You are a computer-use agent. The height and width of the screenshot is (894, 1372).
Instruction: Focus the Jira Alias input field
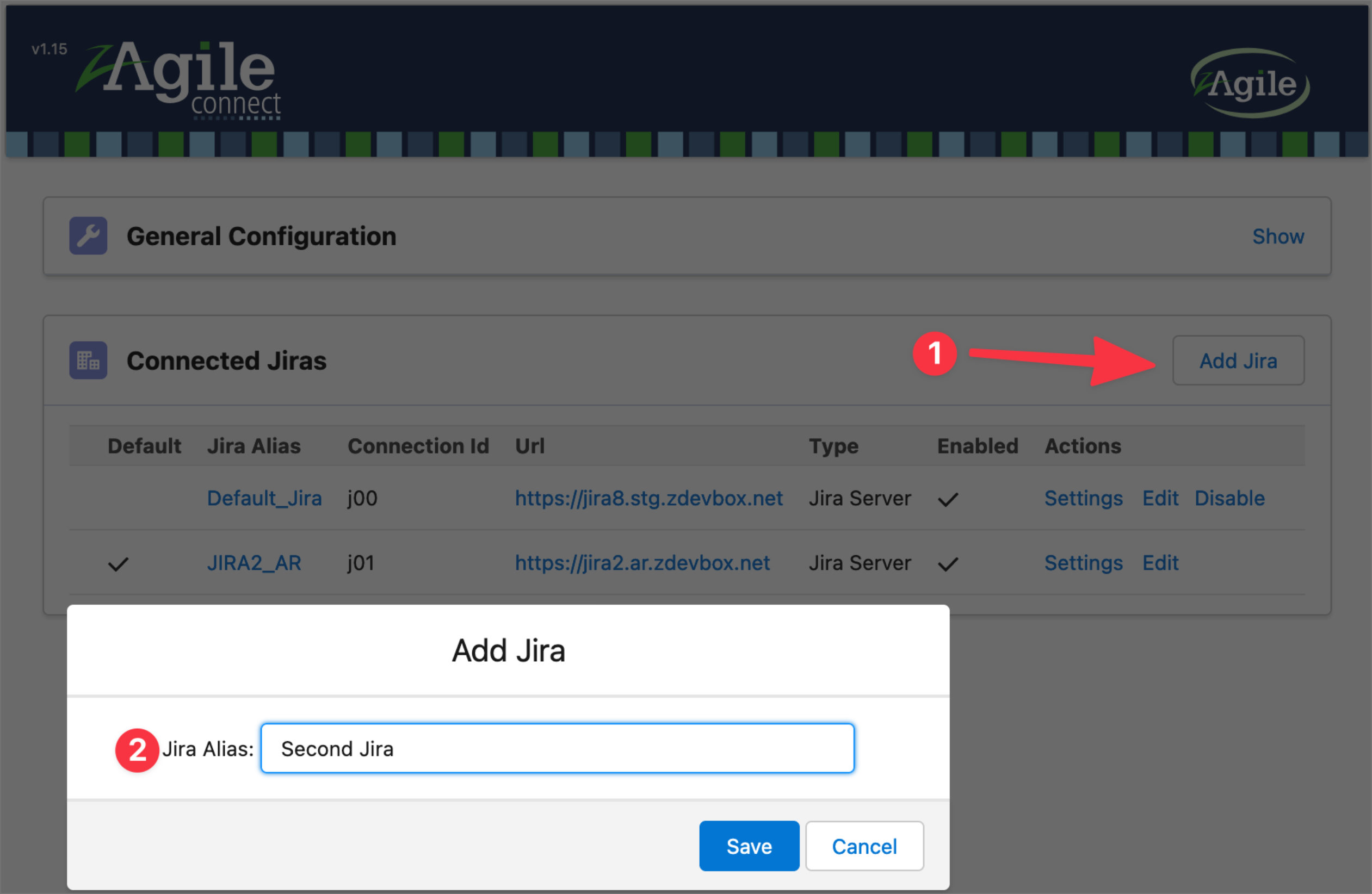point(557,748)
